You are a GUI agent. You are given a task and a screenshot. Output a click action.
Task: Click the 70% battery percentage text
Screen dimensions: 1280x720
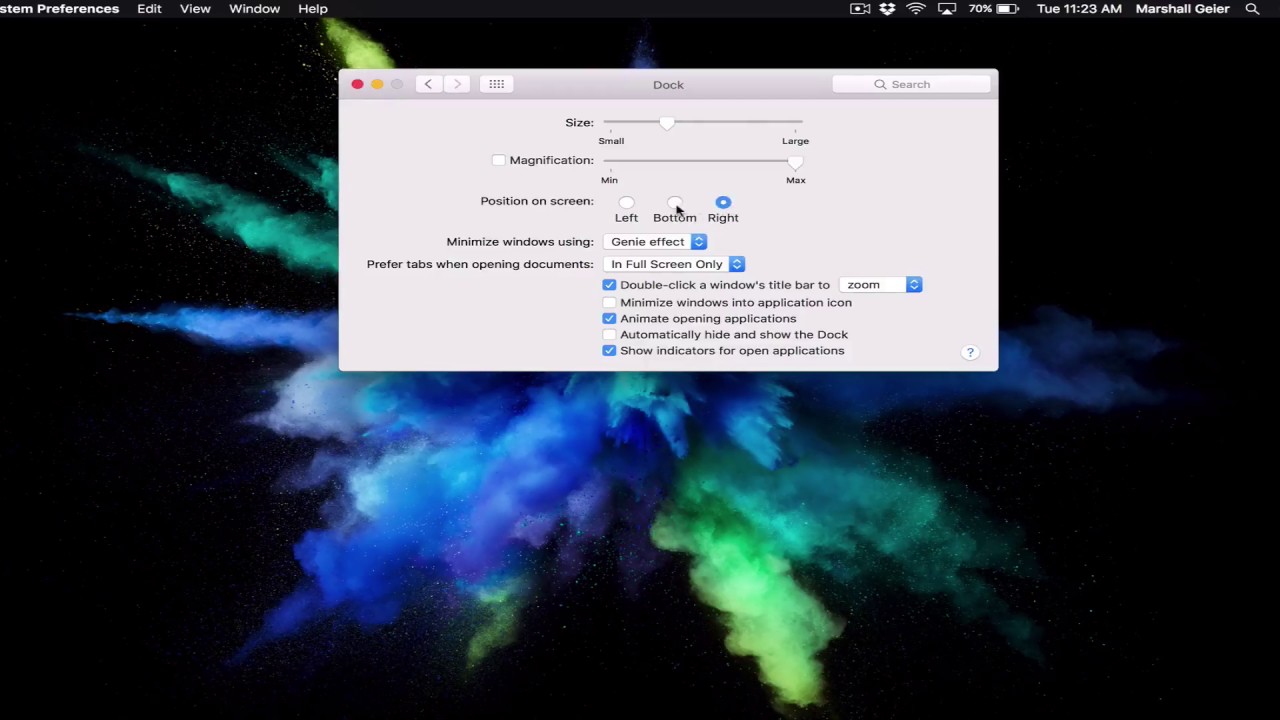980,9
